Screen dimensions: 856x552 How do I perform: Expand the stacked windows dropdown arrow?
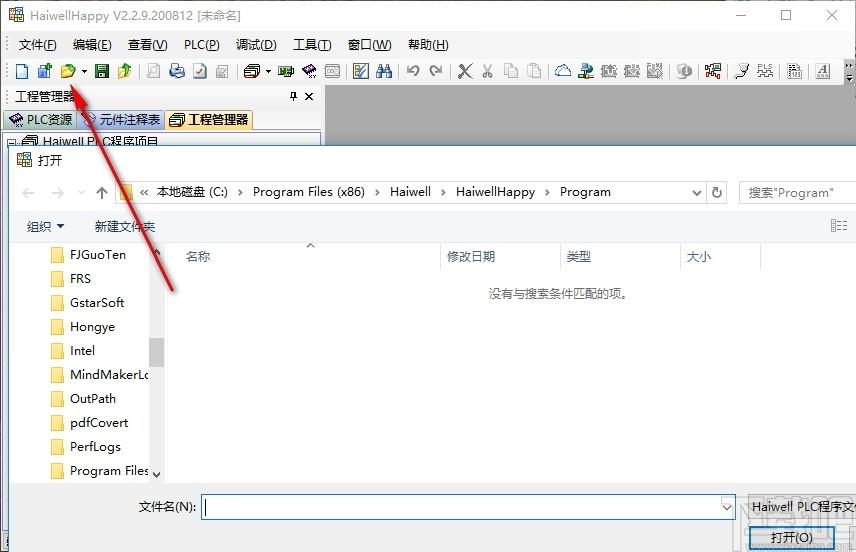click(268, 71)
